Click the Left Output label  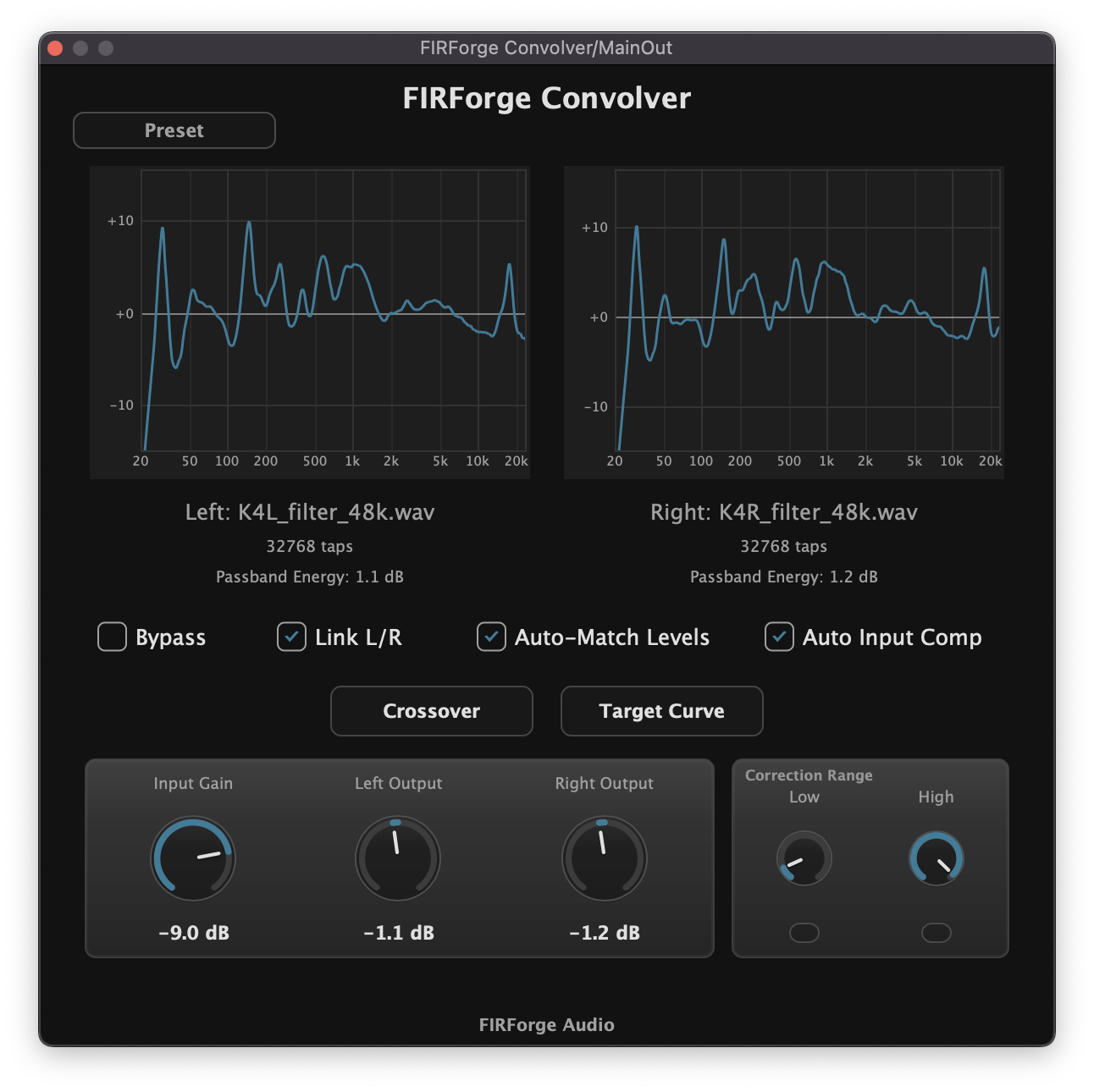coord(399,784)
